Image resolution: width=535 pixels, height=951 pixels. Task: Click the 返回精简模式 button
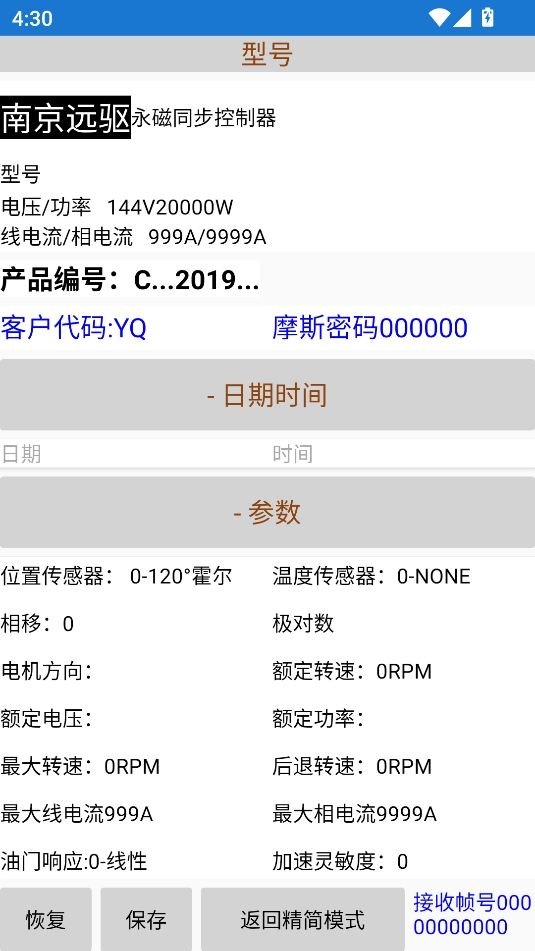click(x=303, y=919)
